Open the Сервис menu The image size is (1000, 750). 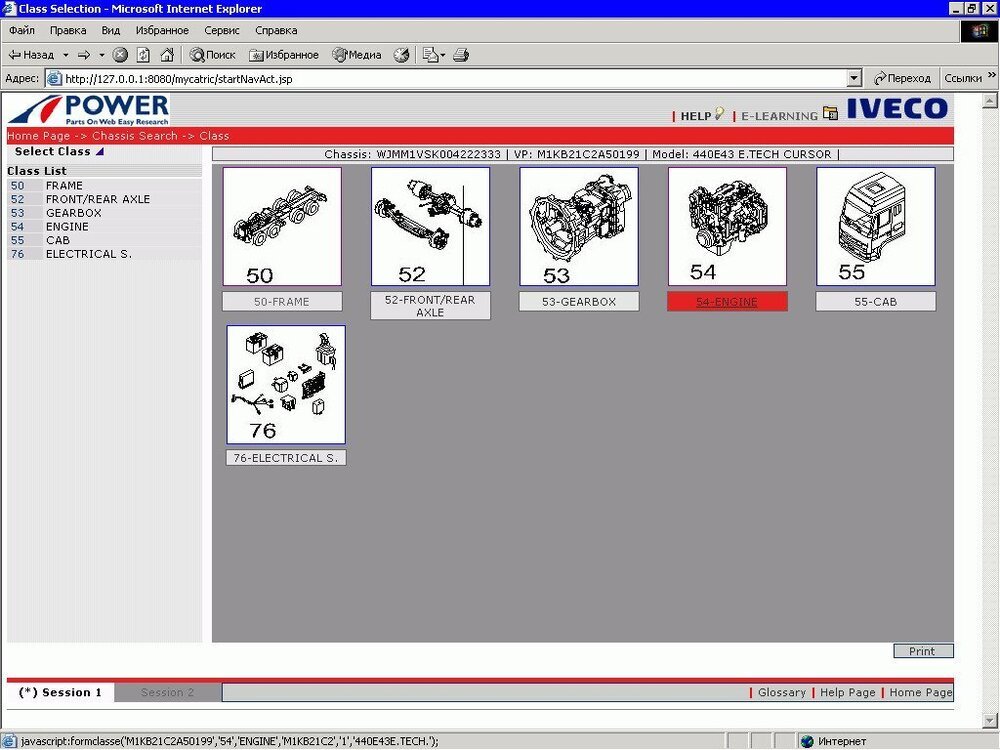(x=221, y=31)
